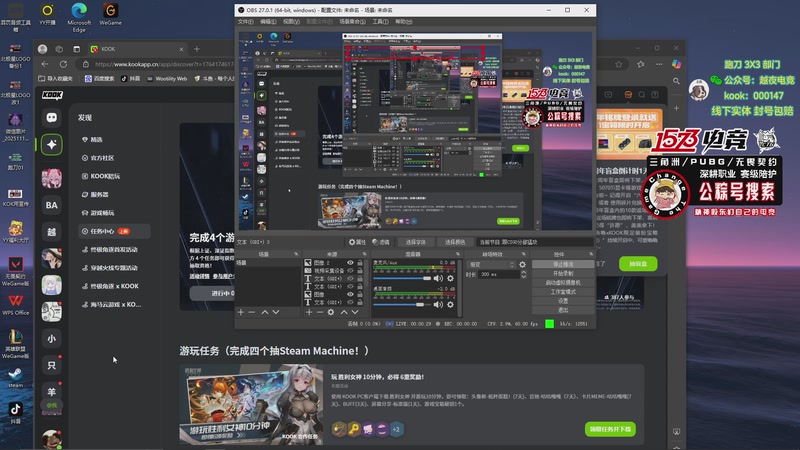Open 麦克风/Aux audio settings gear
This screenshot has width=800, height=450.
pyautogui.click(x=451, y=279)
